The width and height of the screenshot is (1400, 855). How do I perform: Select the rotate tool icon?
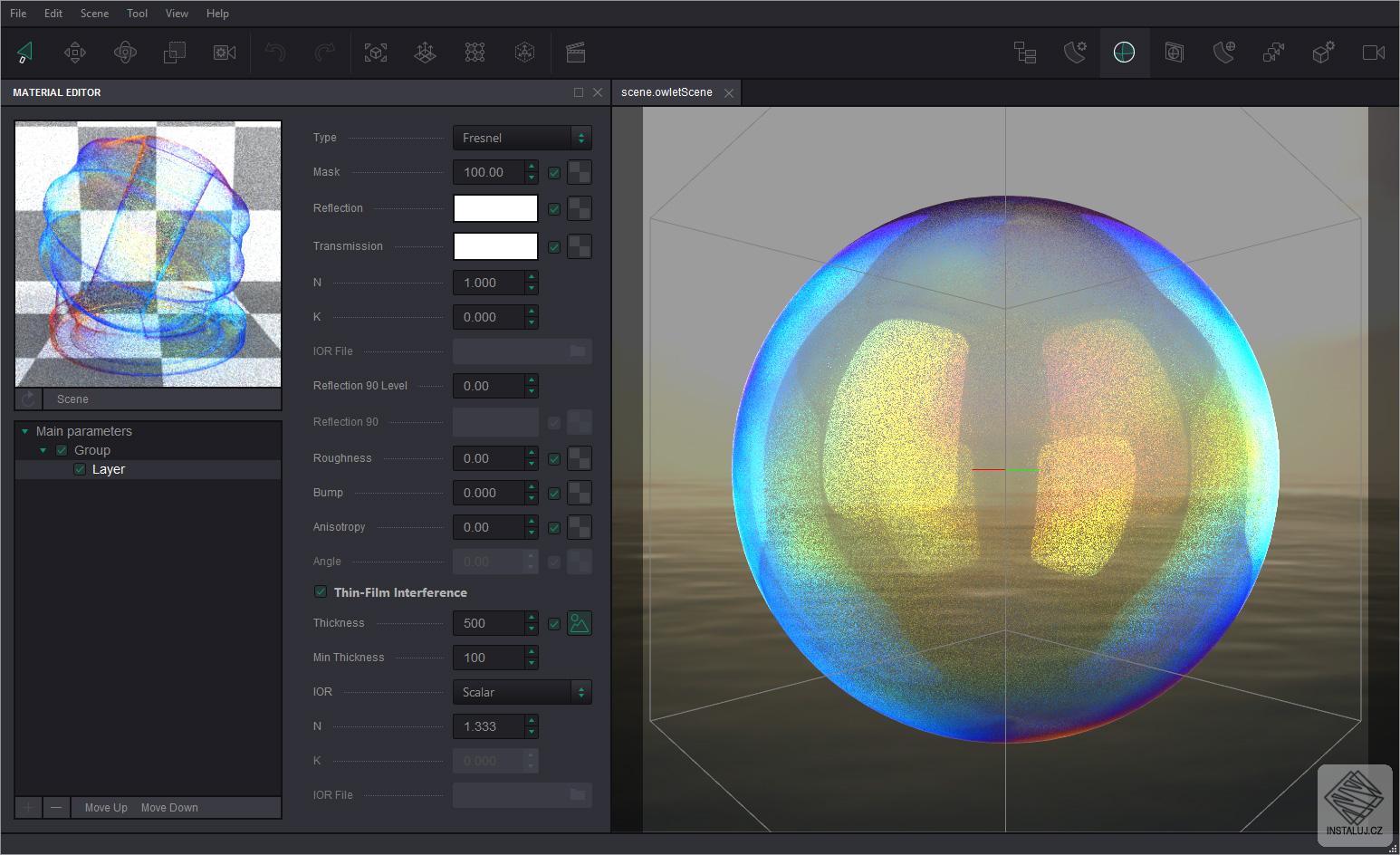(x=125, y=53)
